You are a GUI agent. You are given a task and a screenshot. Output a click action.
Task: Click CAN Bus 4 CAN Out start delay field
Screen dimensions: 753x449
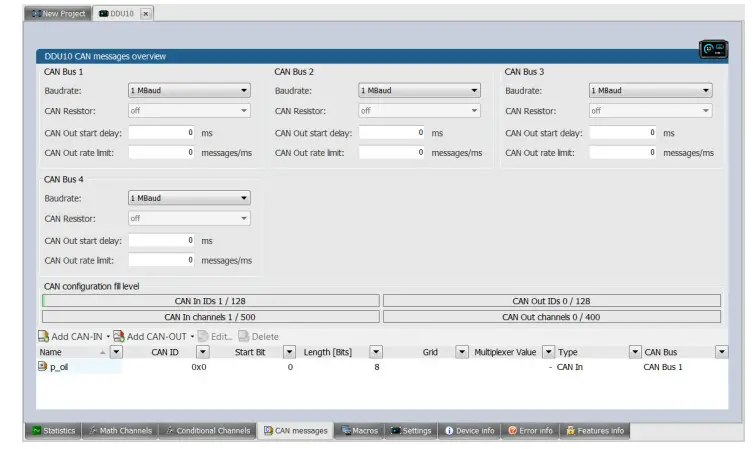coord(161,240)
